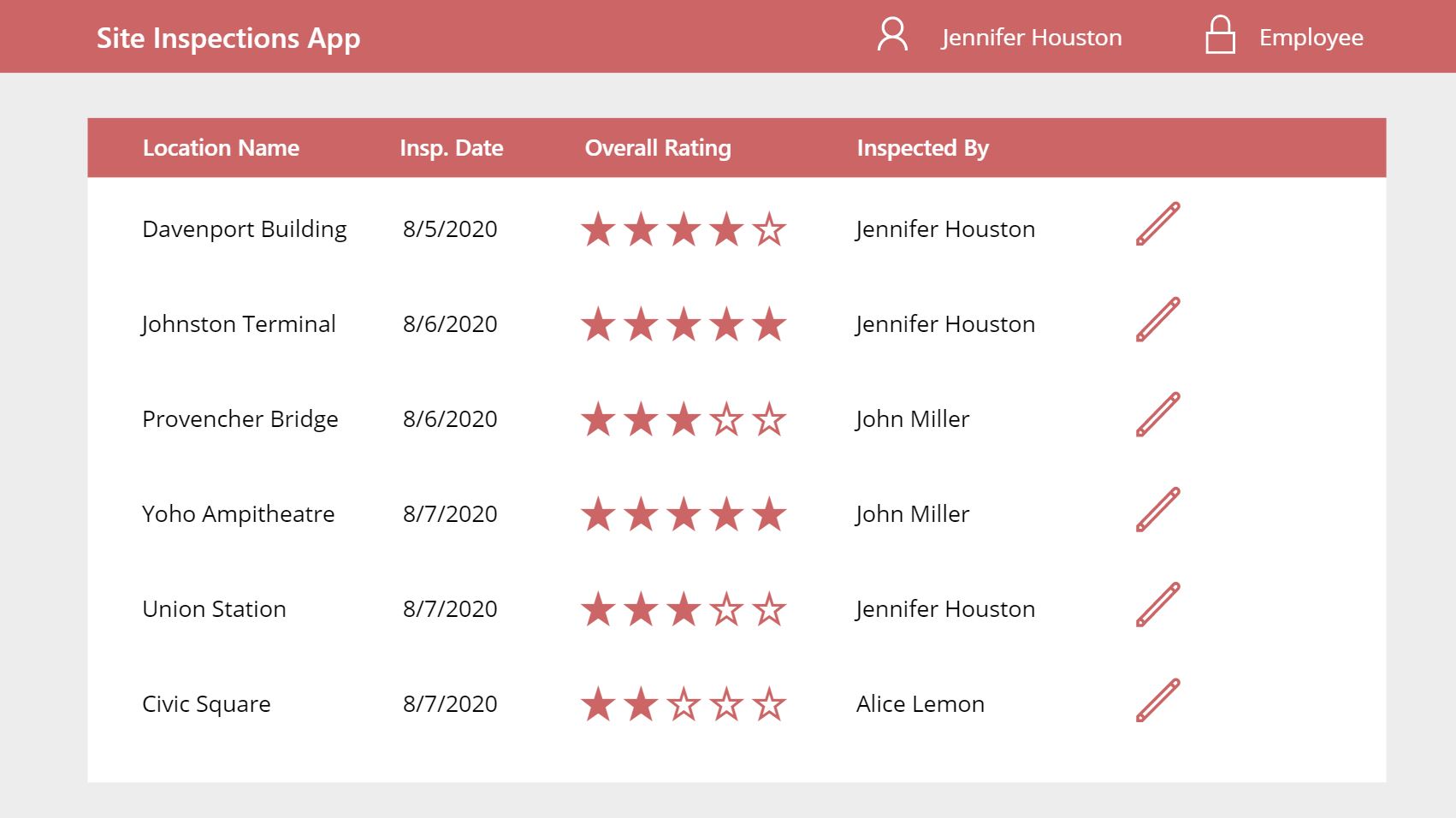The height and width of the screenshot is (818, 1456).
Task: Set Davenport Building rating to five stars
Action: [x=771, y=228]
